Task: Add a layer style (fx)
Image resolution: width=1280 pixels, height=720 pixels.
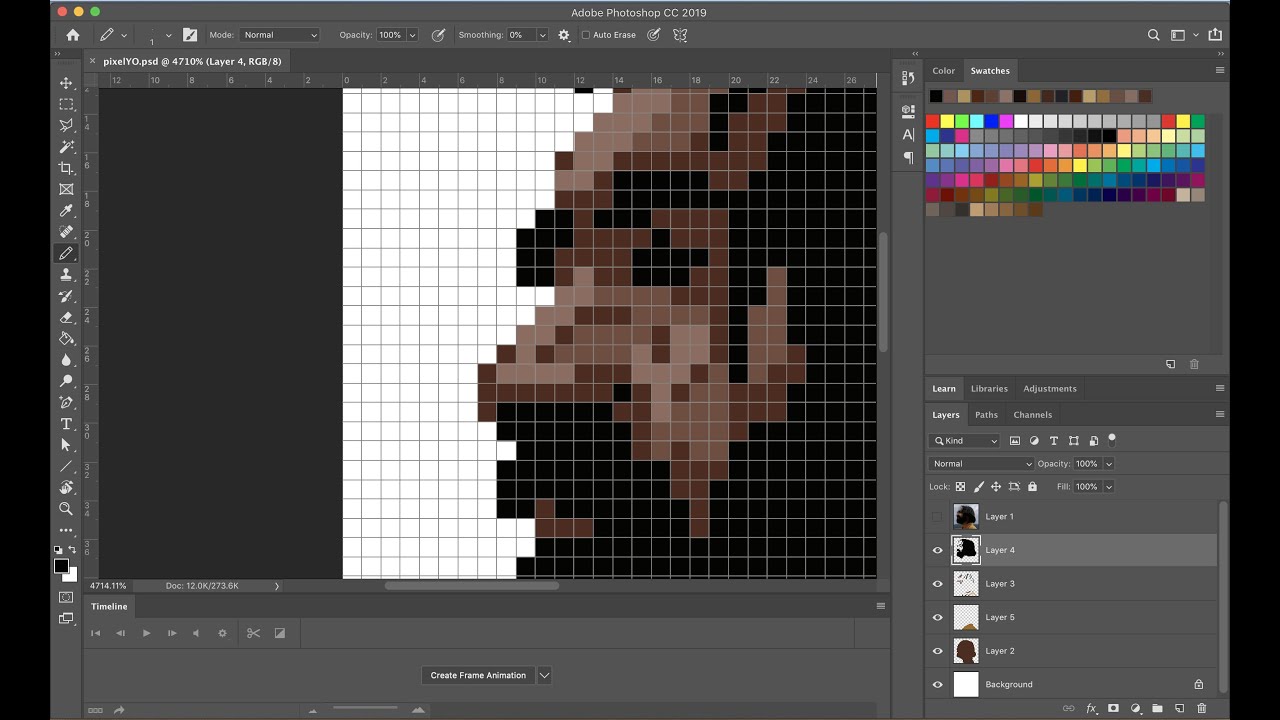Action: tap(1091, 708)
